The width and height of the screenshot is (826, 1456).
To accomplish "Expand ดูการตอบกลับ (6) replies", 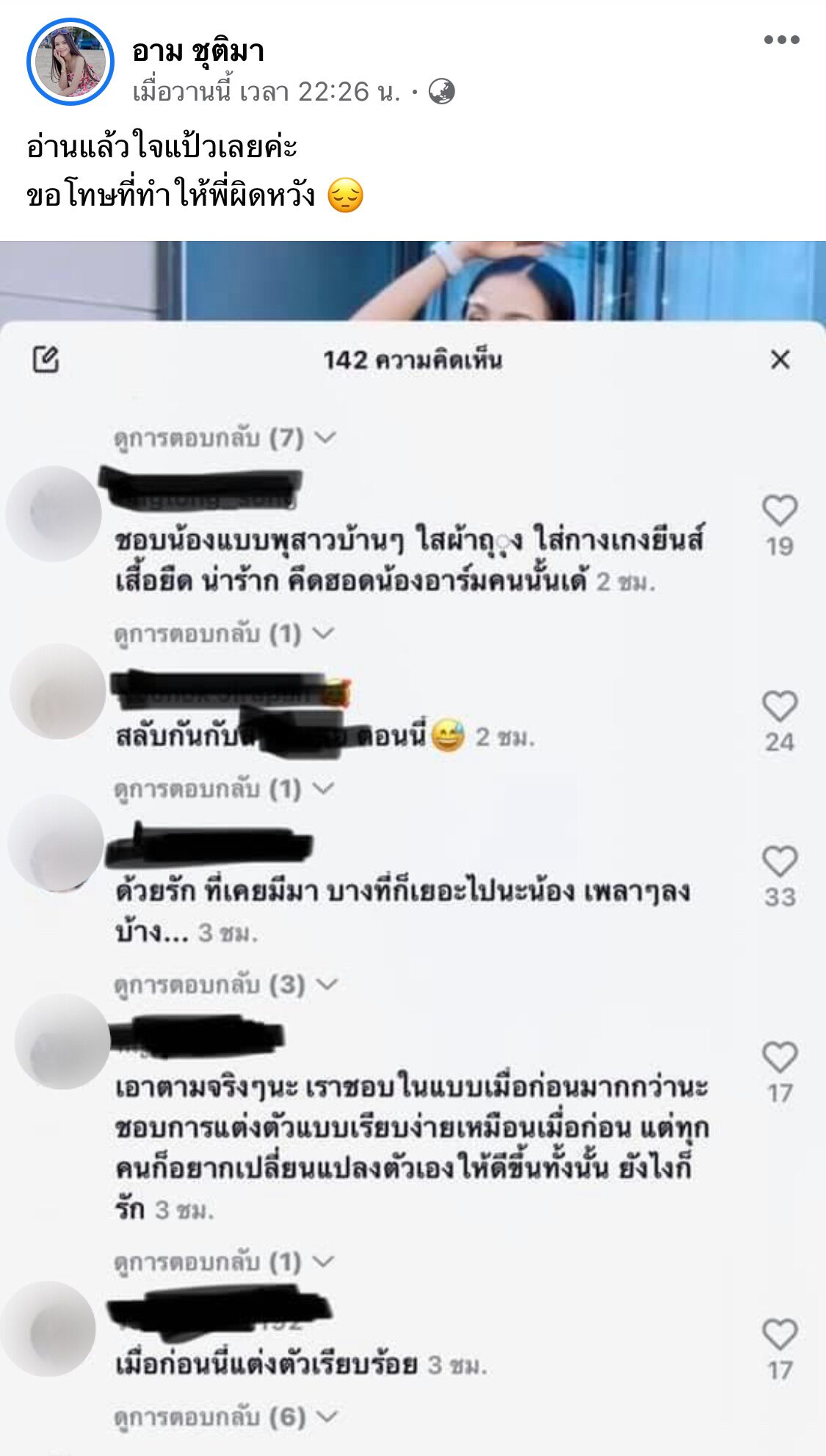I will click(x=225, y=1416).
